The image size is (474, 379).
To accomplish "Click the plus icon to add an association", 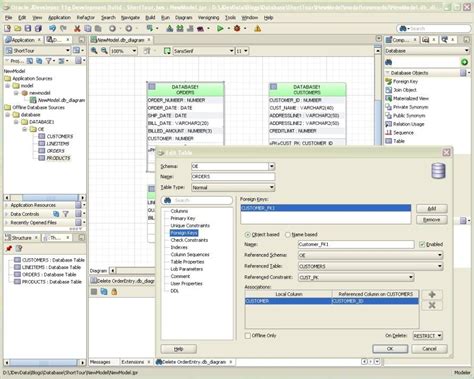I will coord(432,294).
